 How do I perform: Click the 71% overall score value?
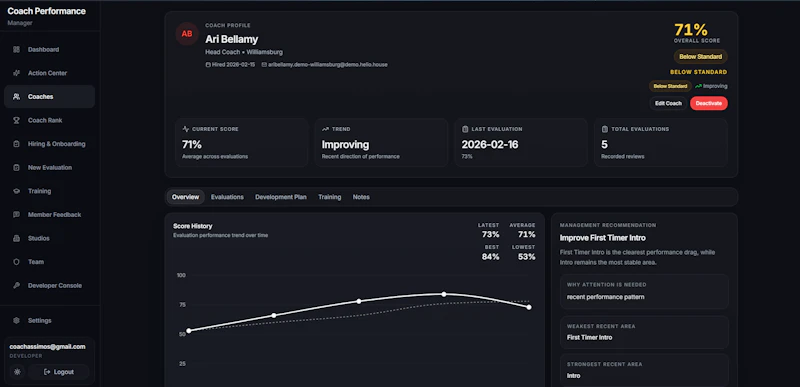pos(691,30)
